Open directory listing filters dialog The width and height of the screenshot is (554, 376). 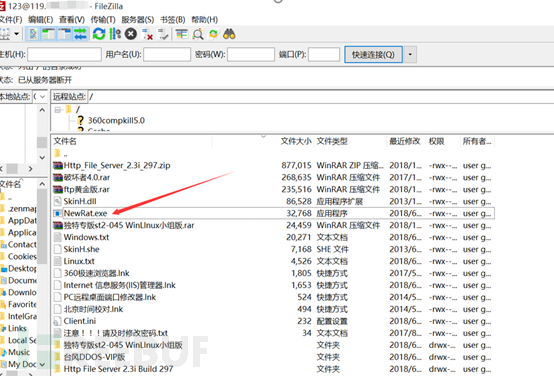pyautogui.click(x=182, y=34)
